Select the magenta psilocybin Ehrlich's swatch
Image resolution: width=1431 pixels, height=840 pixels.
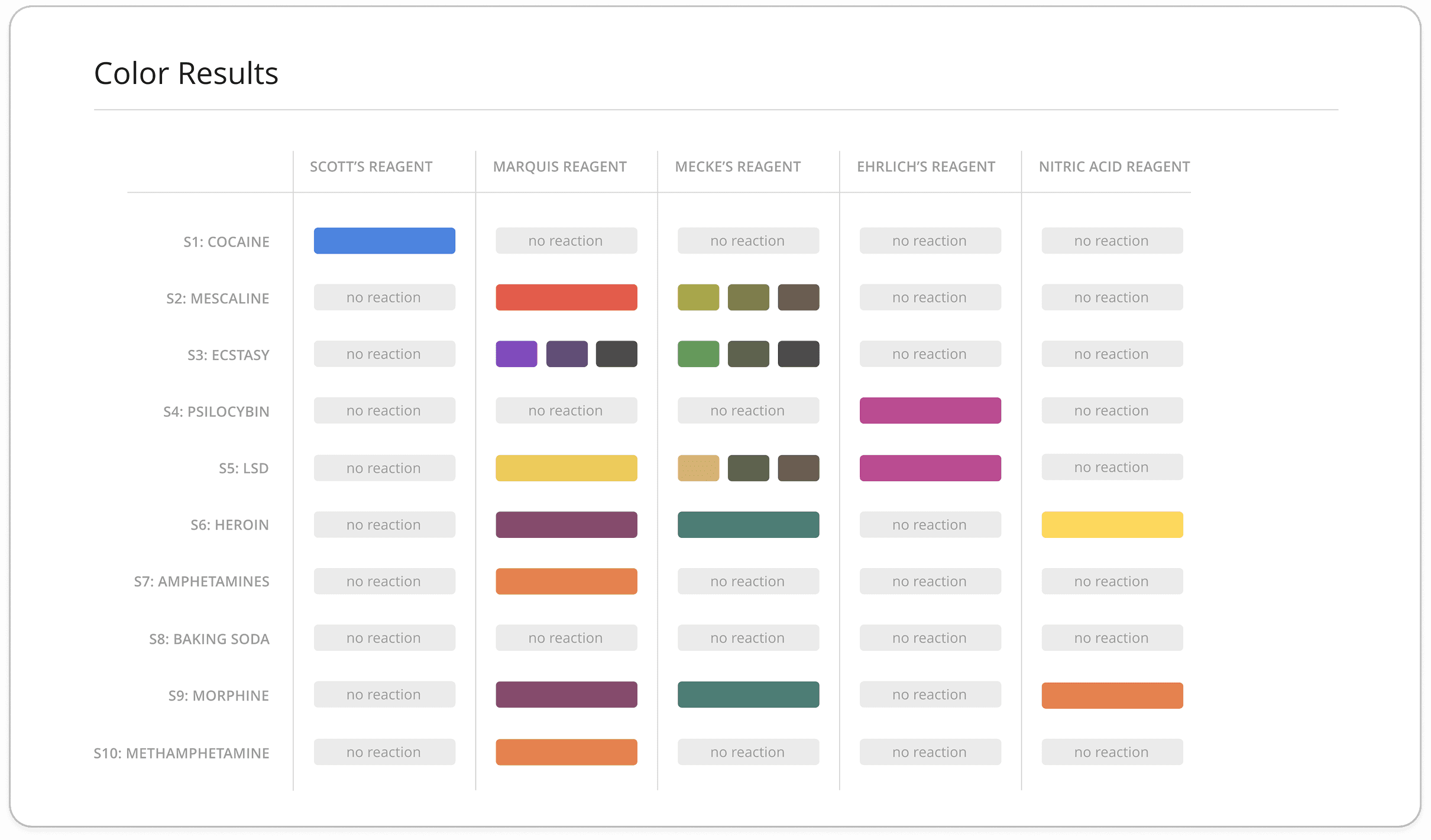[930, 410]
